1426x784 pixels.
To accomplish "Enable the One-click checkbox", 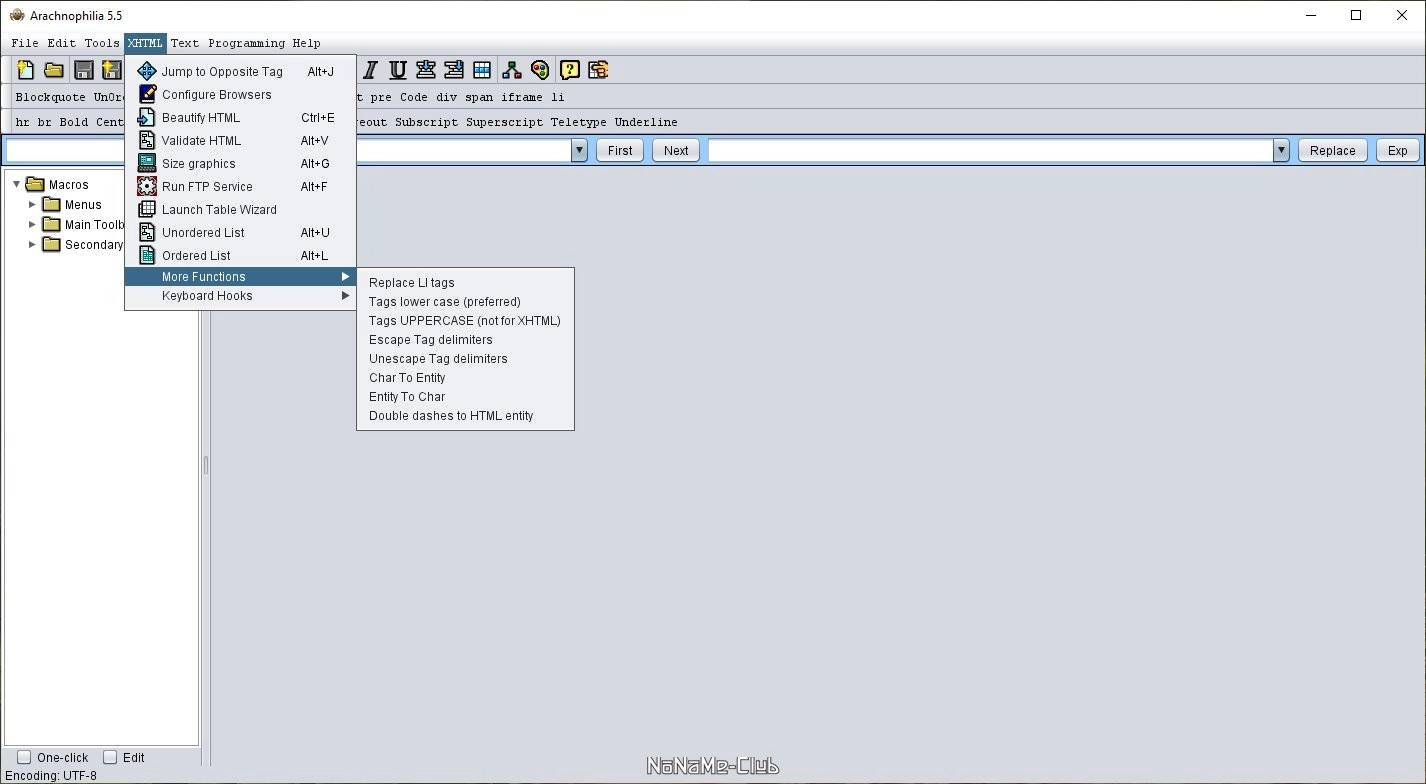I will (24, 757).
